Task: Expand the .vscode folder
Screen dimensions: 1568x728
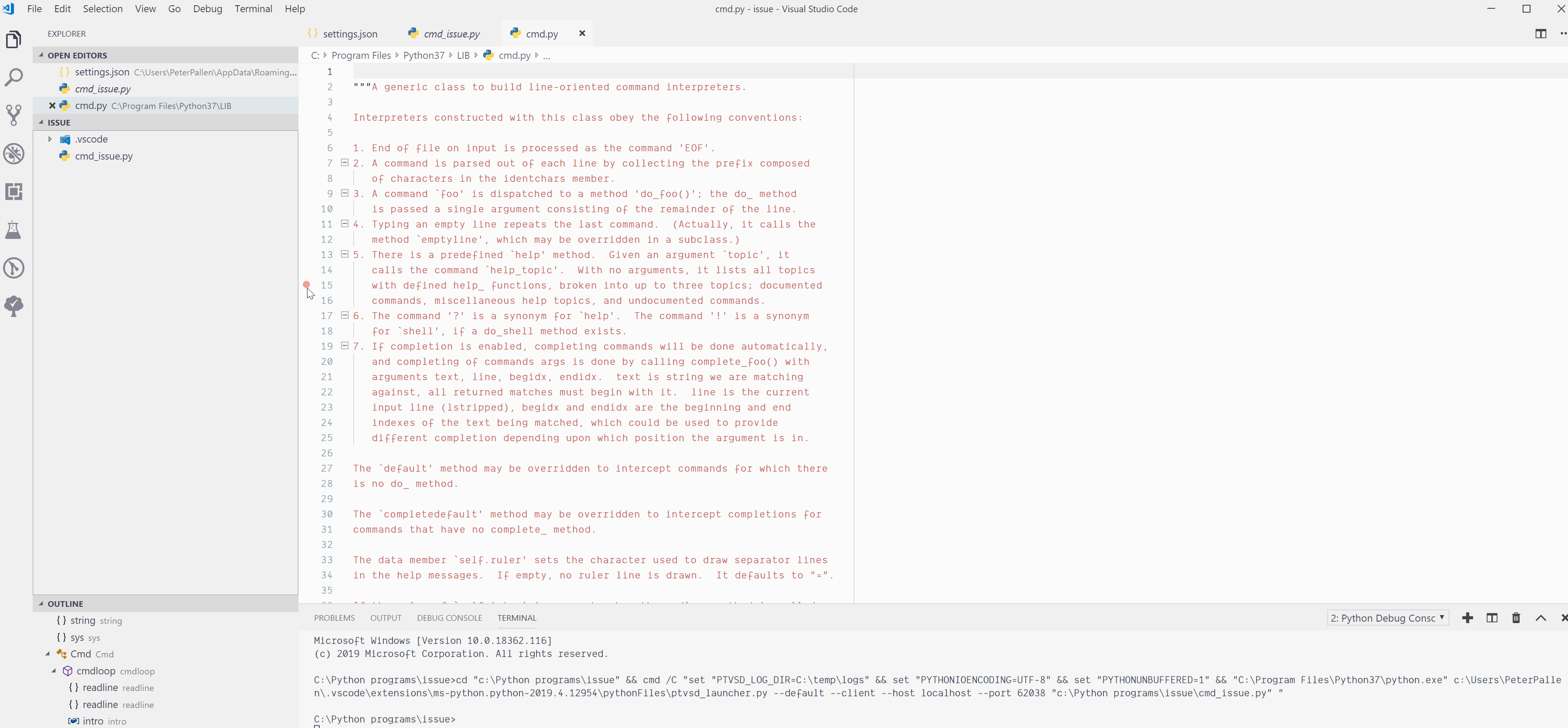Action: (x=50, y=139)
